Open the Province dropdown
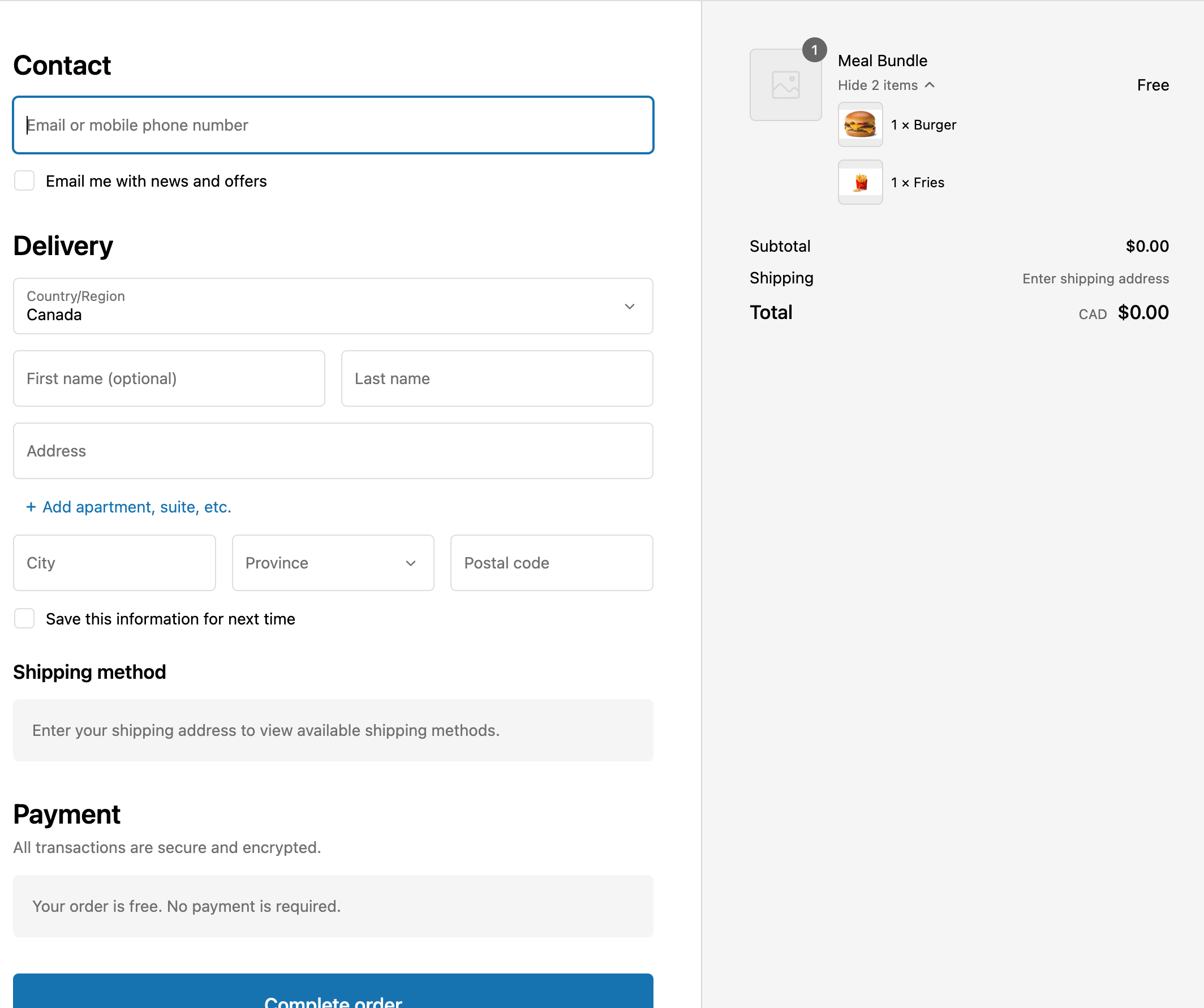1204x1008 pixels. coord(333,563)
